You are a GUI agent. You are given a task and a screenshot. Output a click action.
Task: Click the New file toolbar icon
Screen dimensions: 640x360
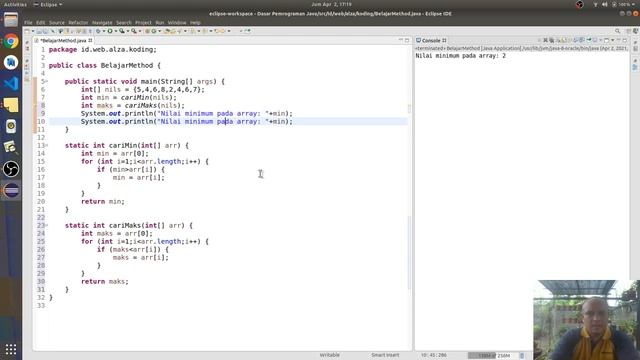point(27,31)
